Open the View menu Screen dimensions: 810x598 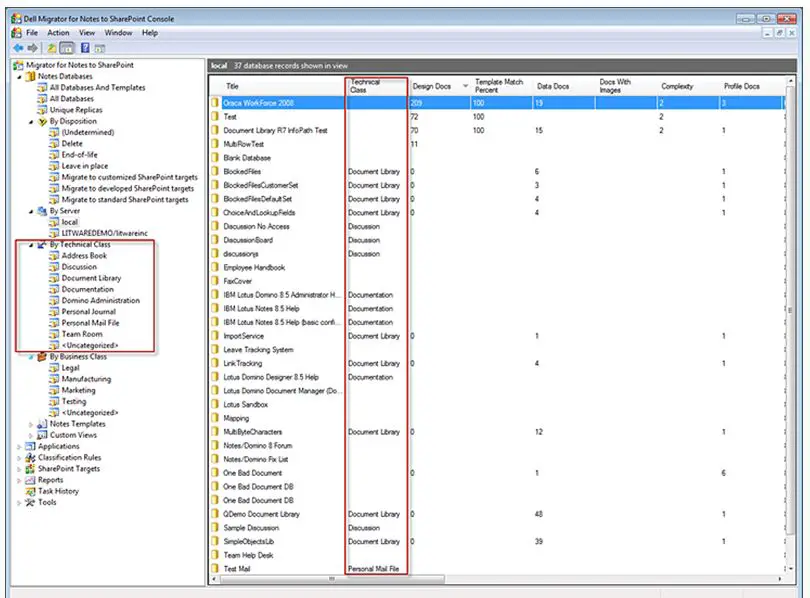[87, 33]
